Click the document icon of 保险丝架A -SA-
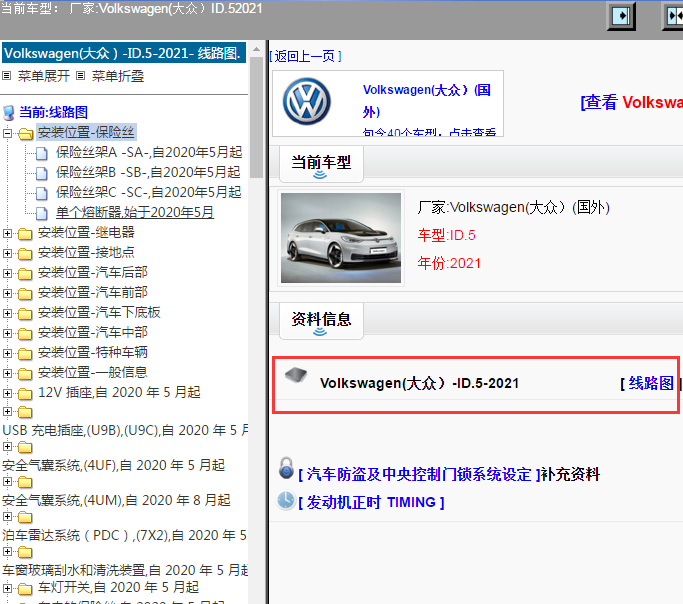The height and width of the screenshot is (604, 683). [x=41, y=153]
